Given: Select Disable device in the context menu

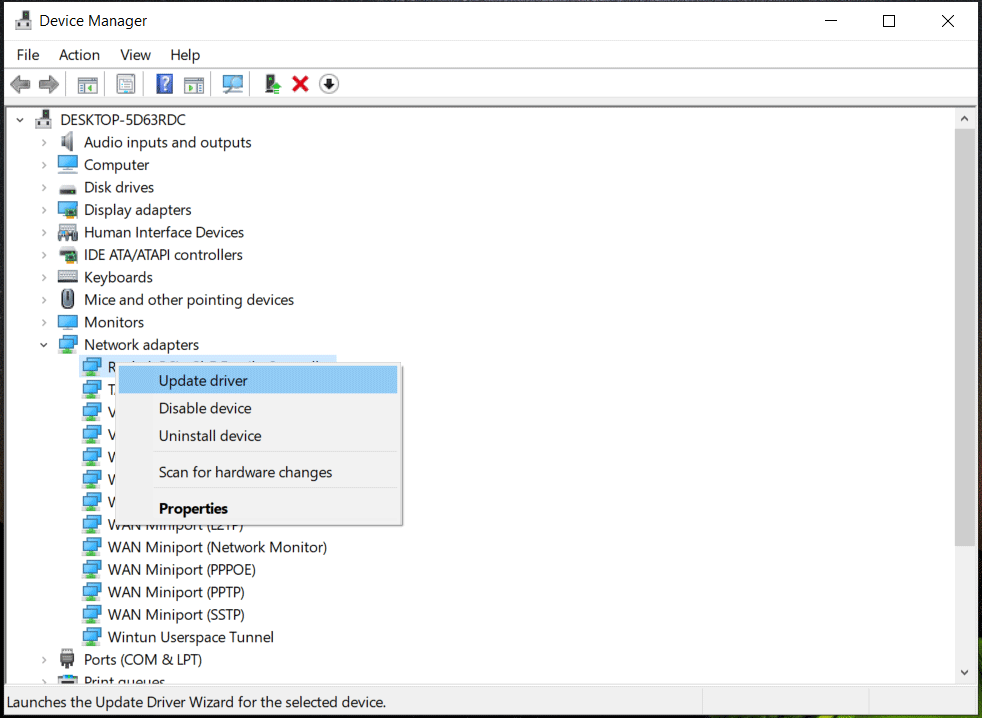Looking at the screenshot, I should 205,408.
